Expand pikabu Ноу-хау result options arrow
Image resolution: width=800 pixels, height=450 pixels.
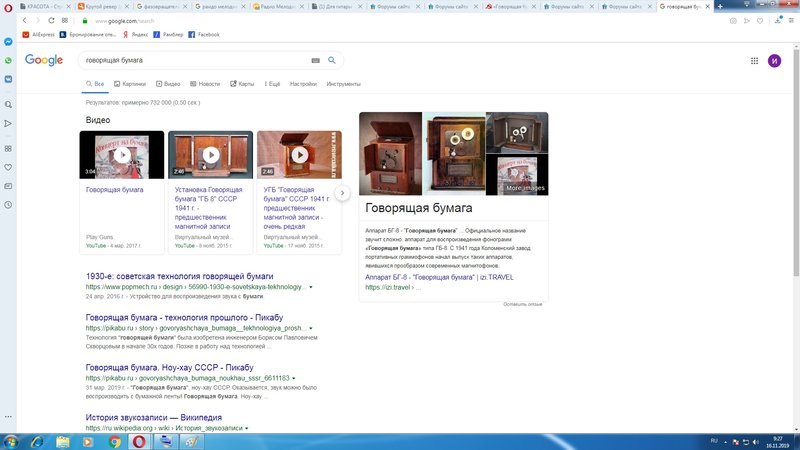pyautogui.click(x=294, y=378)
